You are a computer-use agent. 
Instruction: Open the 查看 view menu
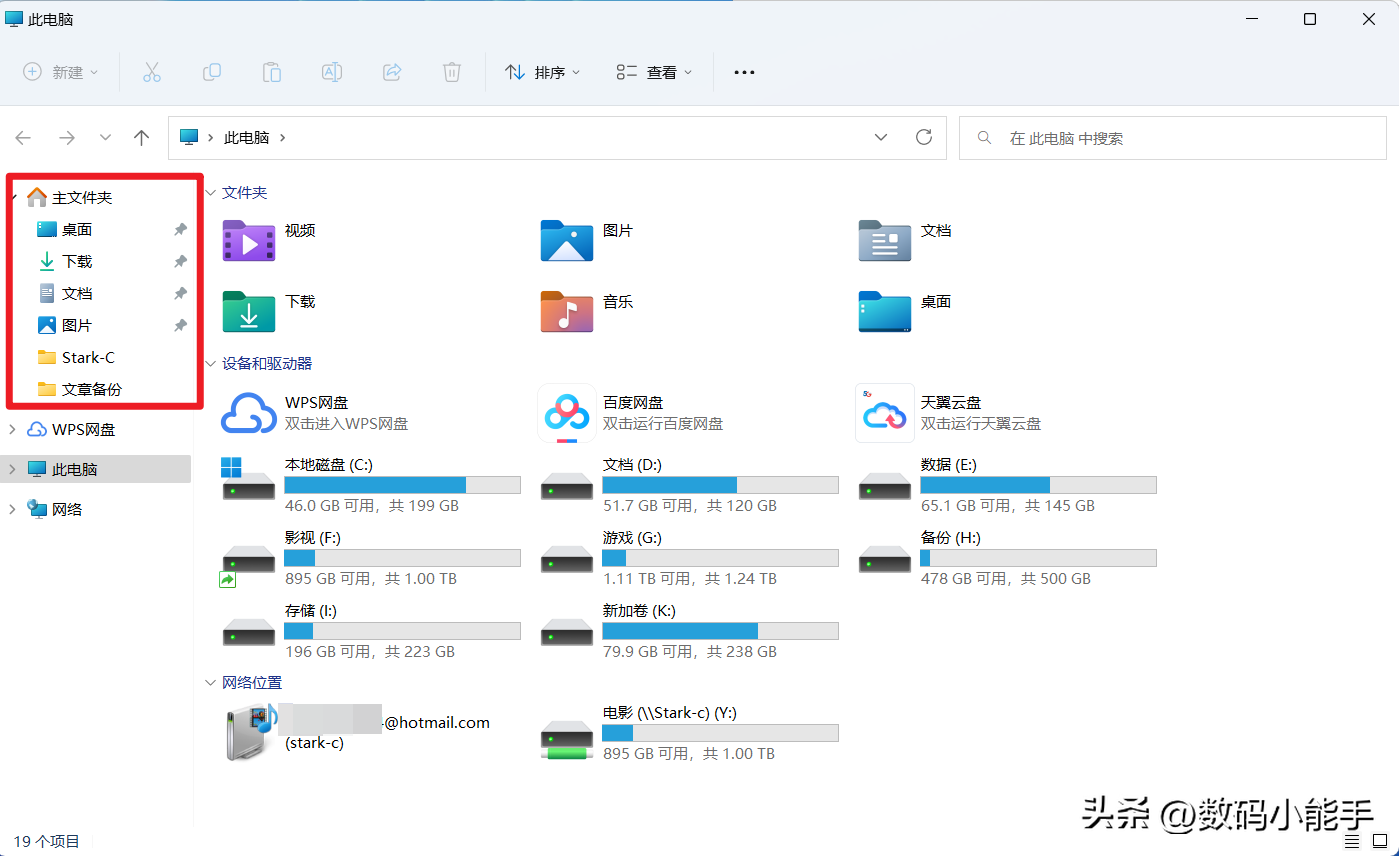point(655,72)
